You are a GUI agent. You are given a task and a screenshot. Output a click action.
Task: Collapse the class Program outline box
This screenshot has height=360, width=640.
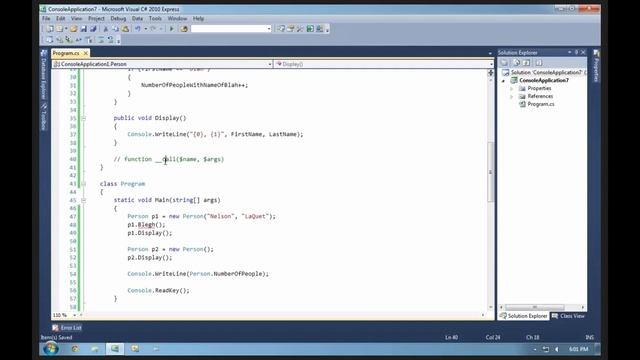83,184
